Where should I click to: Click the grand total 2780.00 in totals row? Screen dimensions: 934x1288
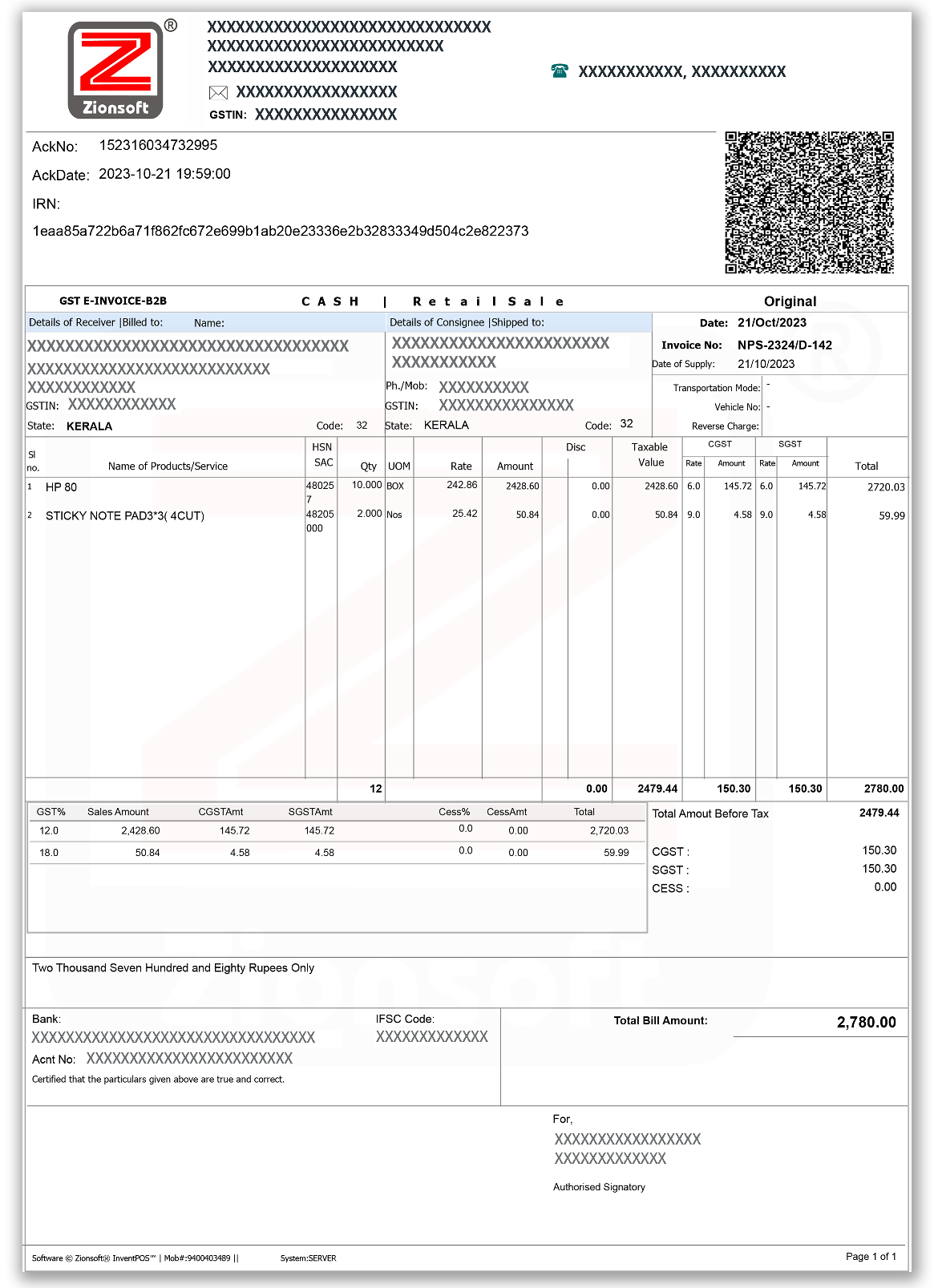883,789
